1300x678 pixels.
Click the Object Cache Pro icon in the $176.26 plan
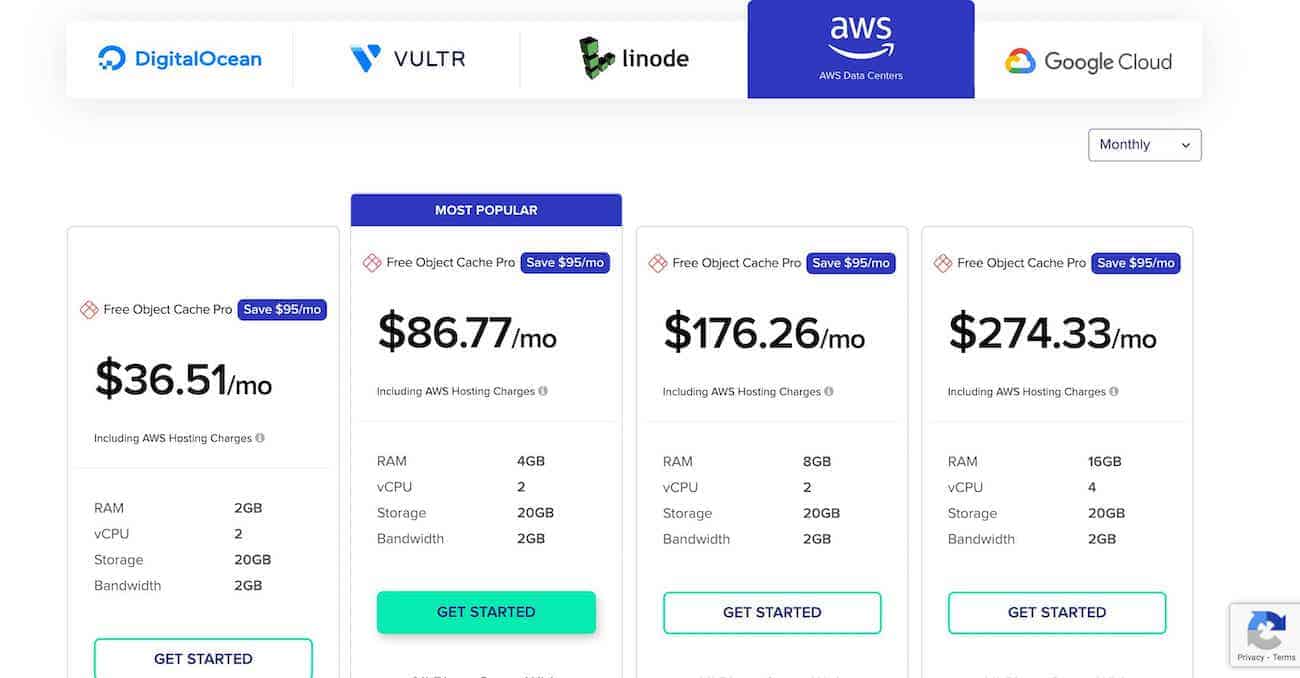(x=658, y=263)
